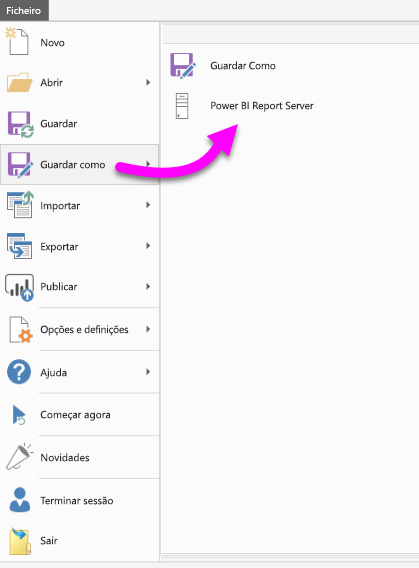Expand the Abrir submenu arrow
Image resolution: width=419 pixels, height=568 pixels.
148,83
